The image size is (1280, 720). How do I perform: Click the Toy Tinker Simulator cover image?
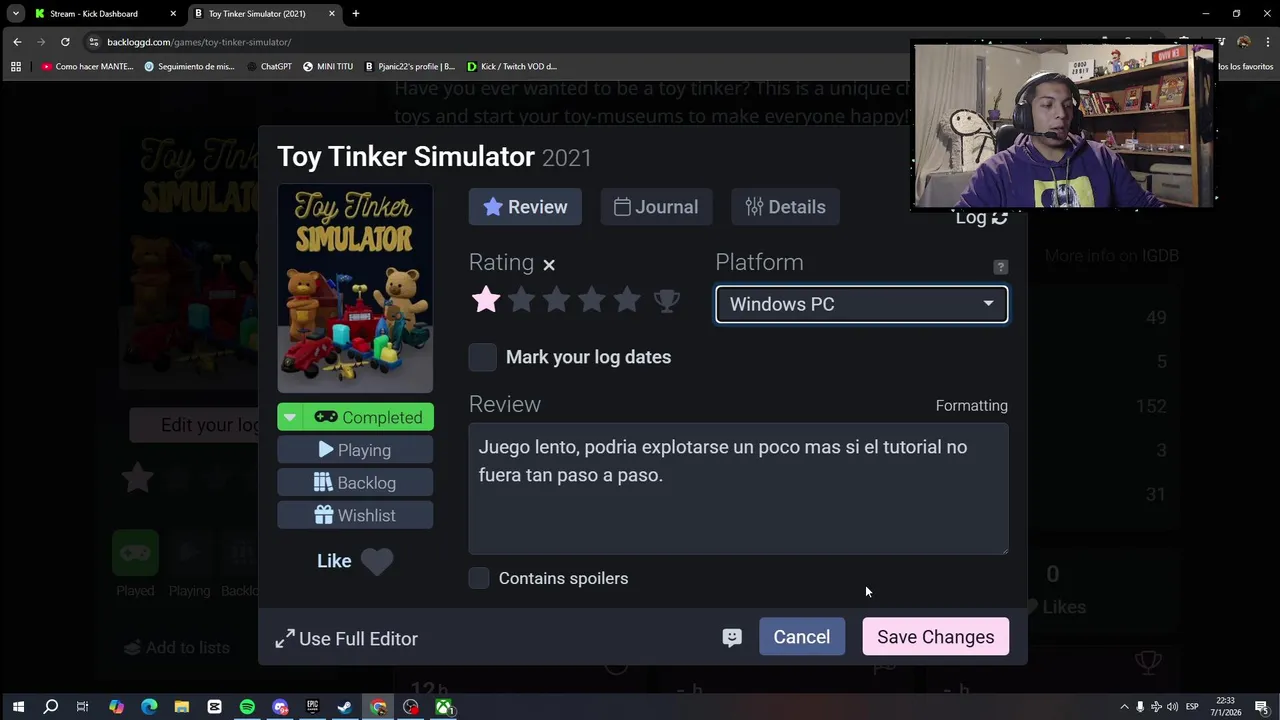(355, 288)
